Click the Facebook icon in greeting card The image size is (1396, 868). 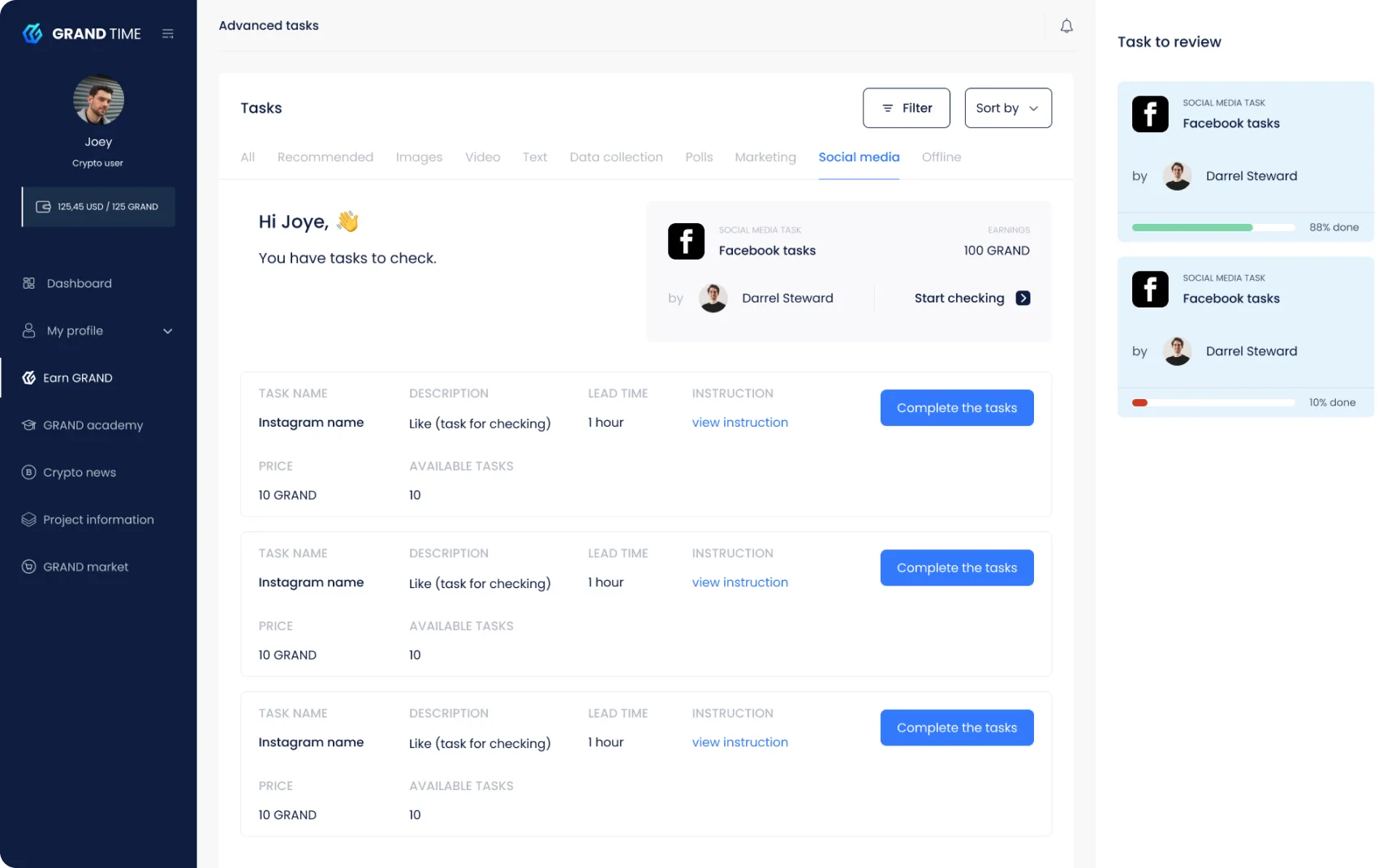[686, 242]
